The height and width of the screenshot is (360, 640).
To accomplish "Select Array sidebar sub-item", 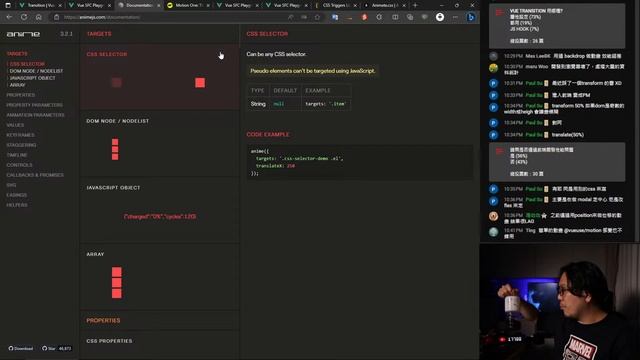I will (x=18, y=85).
